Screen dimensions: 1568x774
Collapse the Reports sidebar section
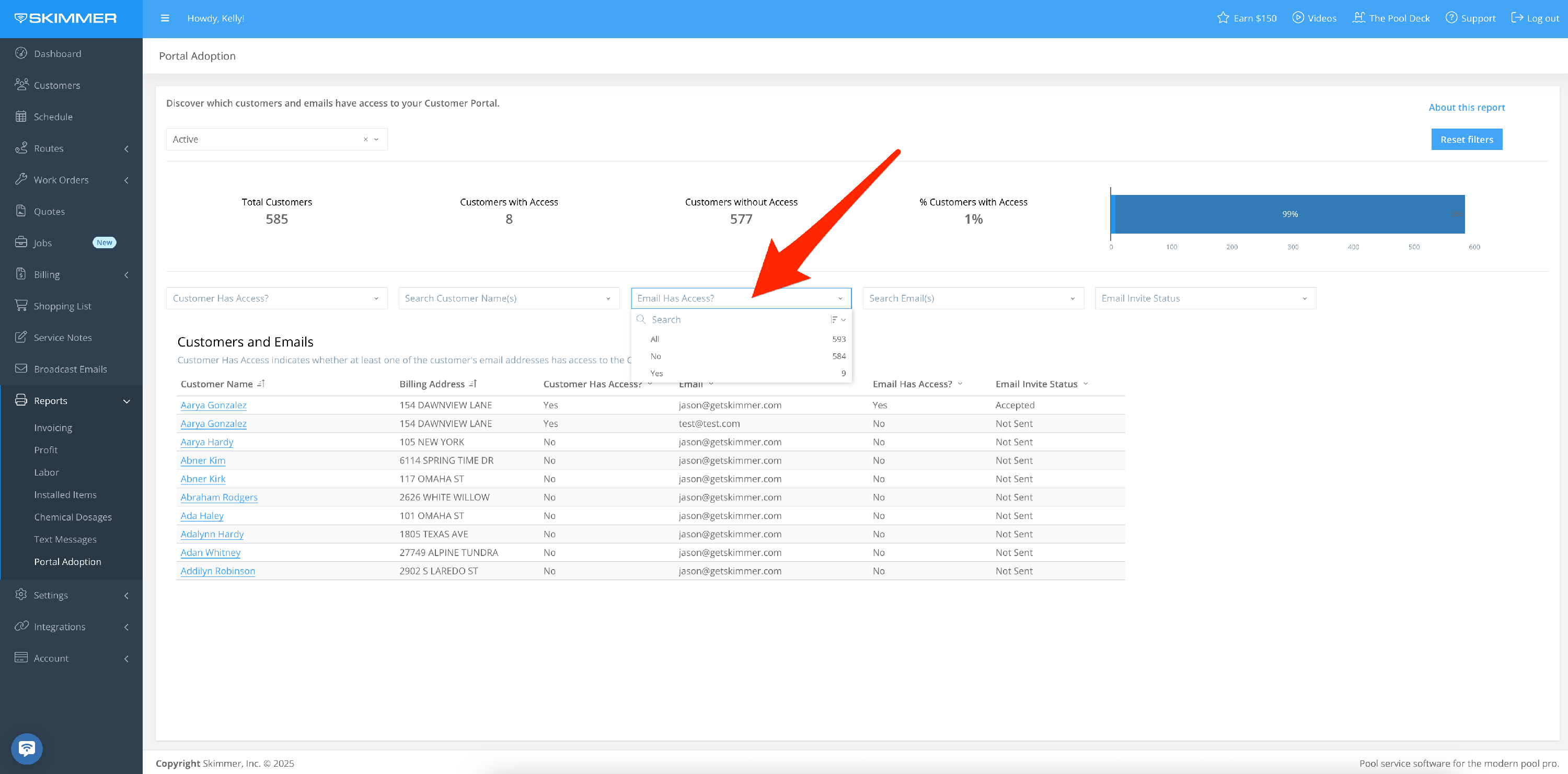pyautogui.click(x=126, y=401)
